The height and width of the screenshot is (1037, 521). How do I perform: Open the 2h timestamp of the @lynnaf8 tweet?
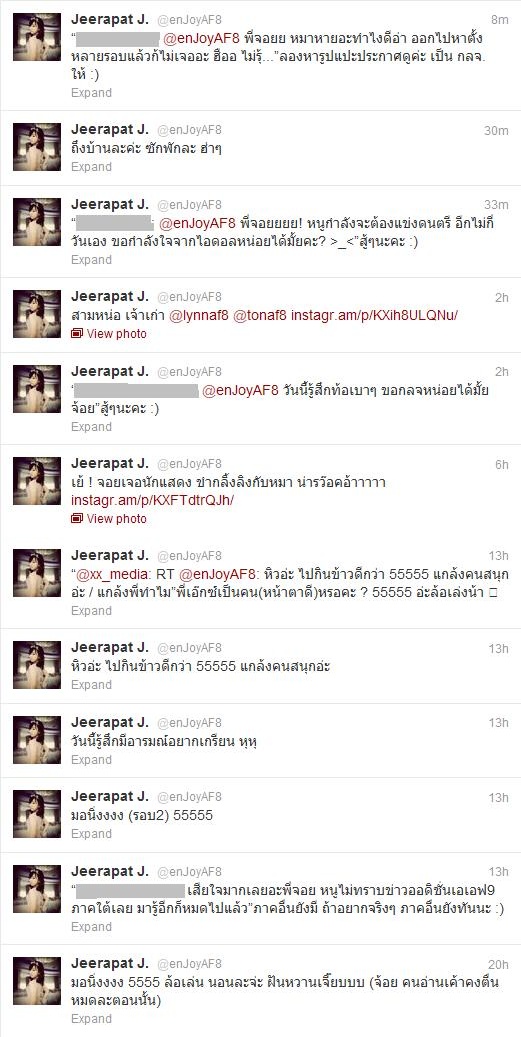(x=501, y=298)
